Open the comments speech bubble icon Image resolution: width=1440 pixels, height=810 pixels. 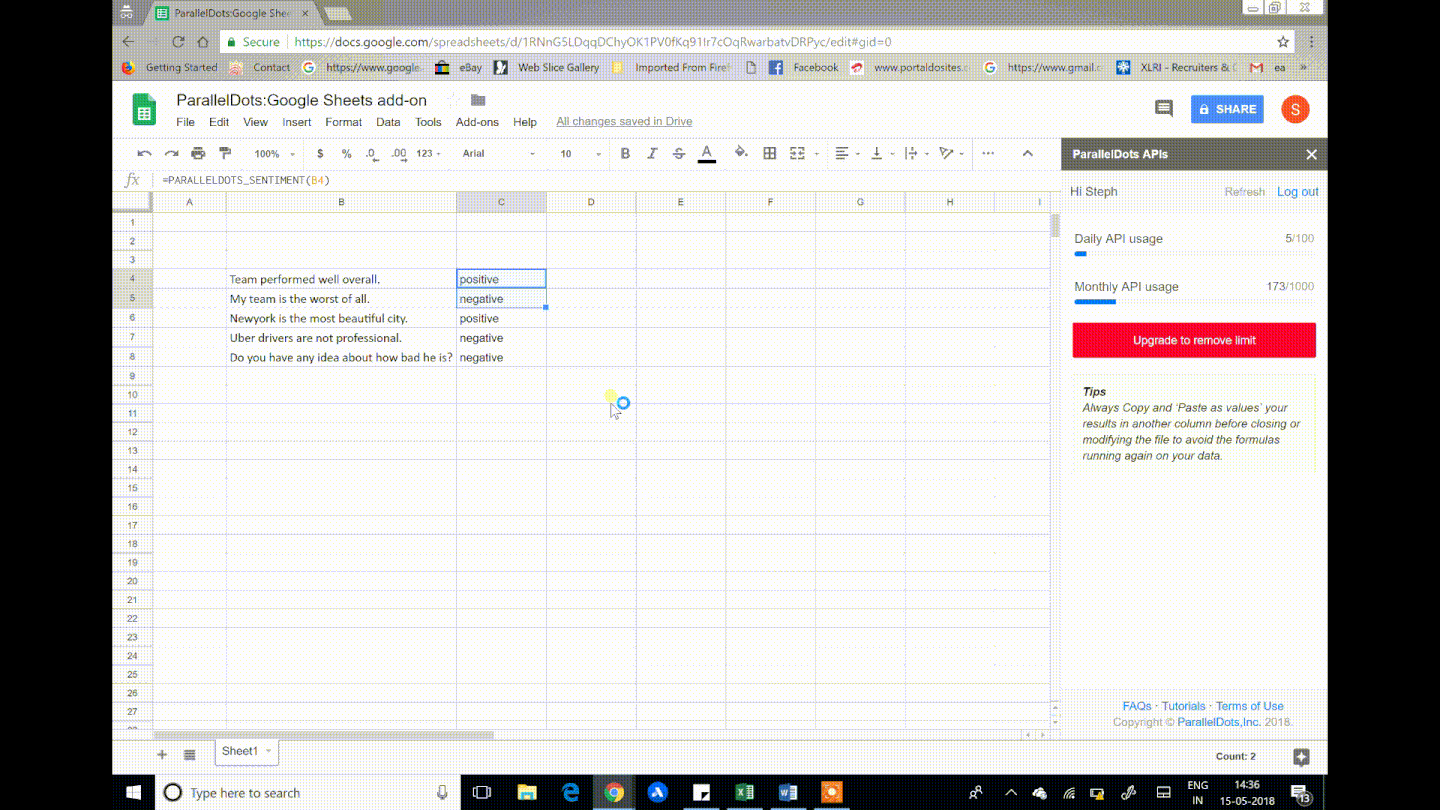pos(1163,109)
